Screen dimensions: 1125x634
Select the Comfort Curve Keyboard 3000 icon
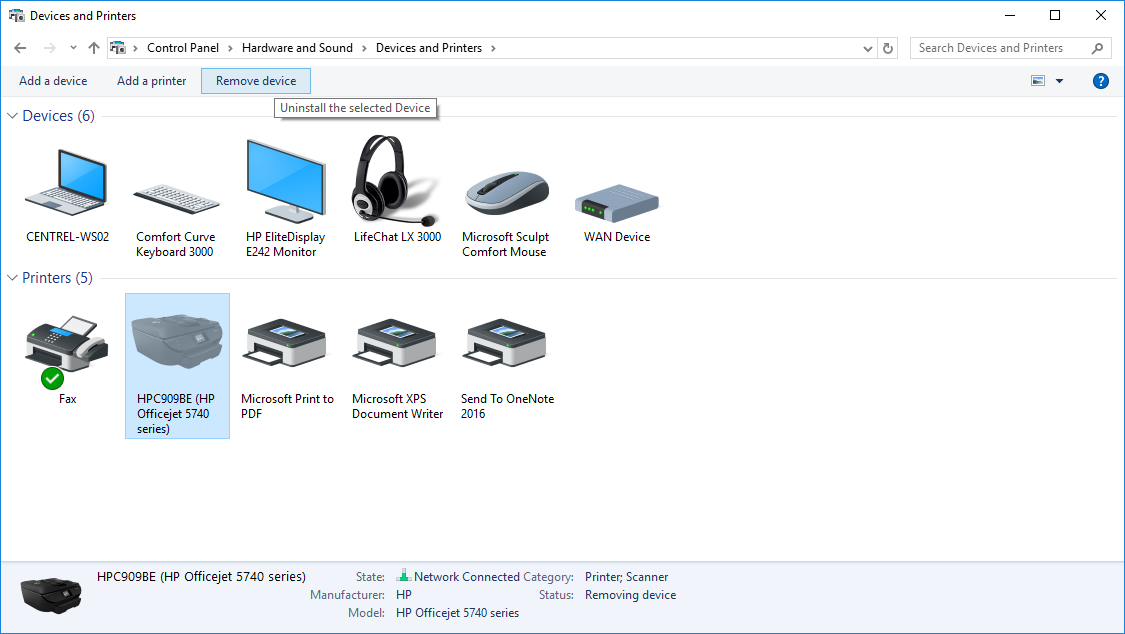click(x=176, y=199)
